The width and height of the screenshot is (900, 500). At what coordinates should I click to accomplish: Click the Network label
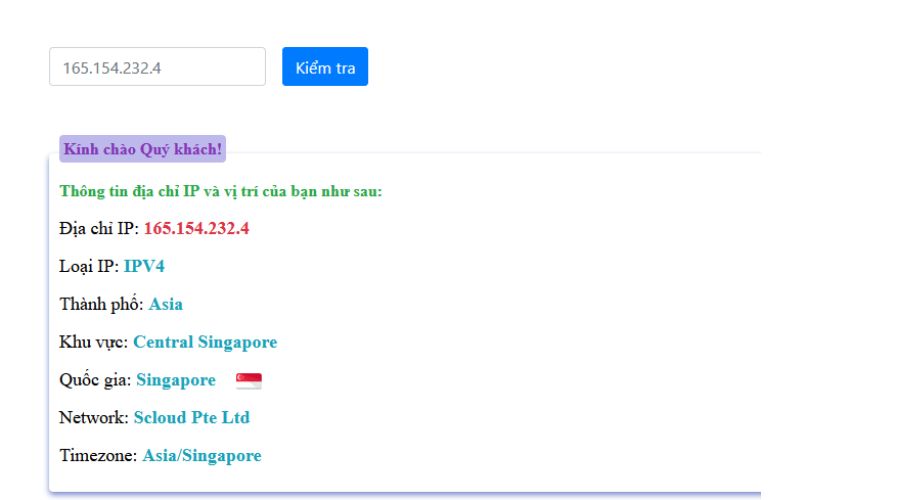(94, 417)
